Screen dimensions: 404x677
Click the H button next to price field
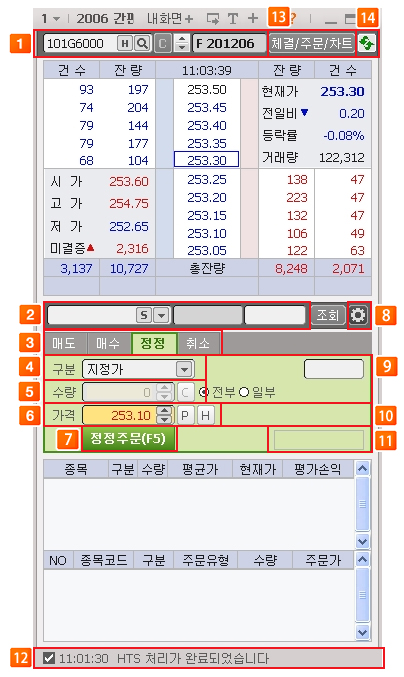tap(205, 415)
